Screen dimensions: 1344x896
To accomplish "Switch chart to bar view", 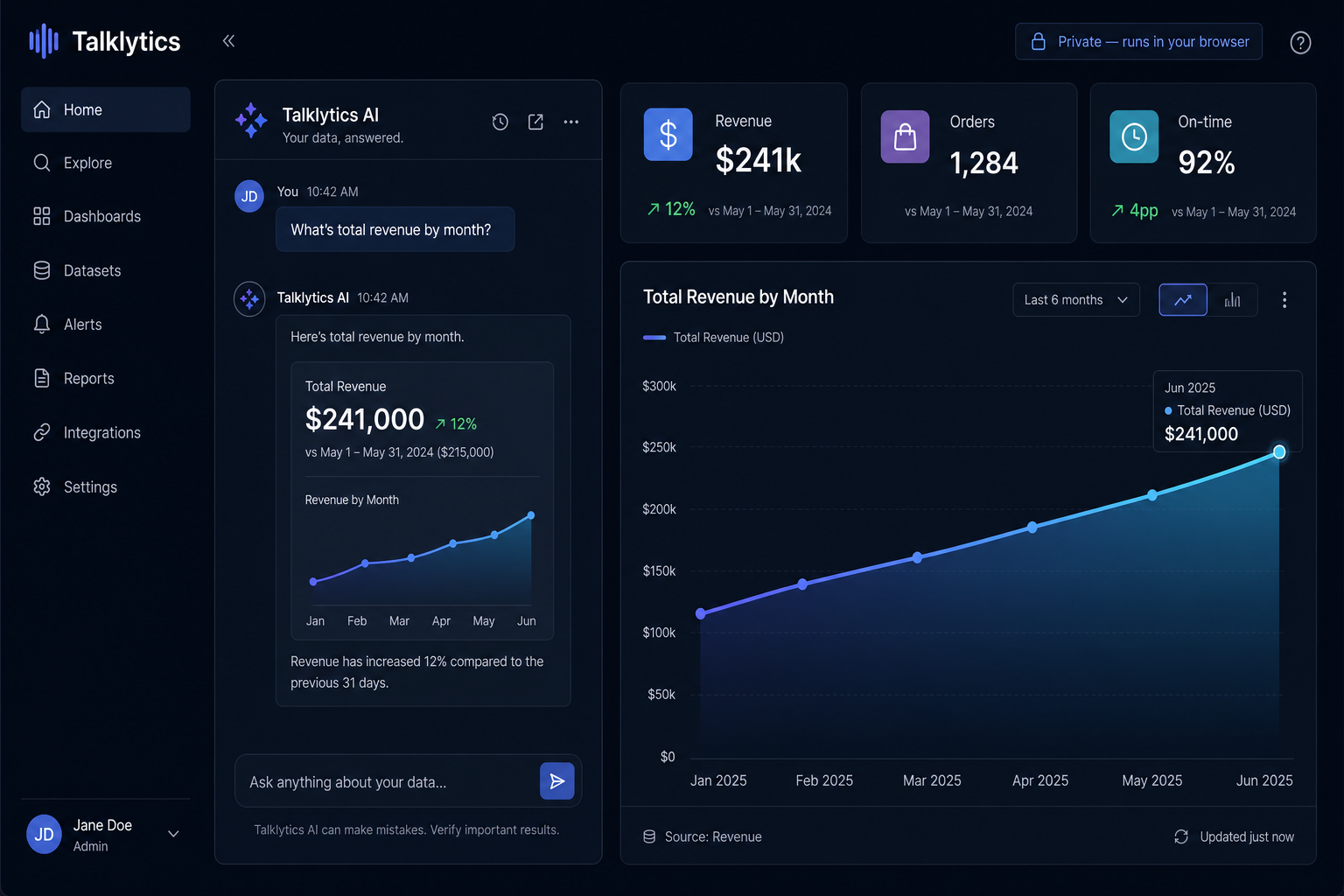I will pos(1233,300).
